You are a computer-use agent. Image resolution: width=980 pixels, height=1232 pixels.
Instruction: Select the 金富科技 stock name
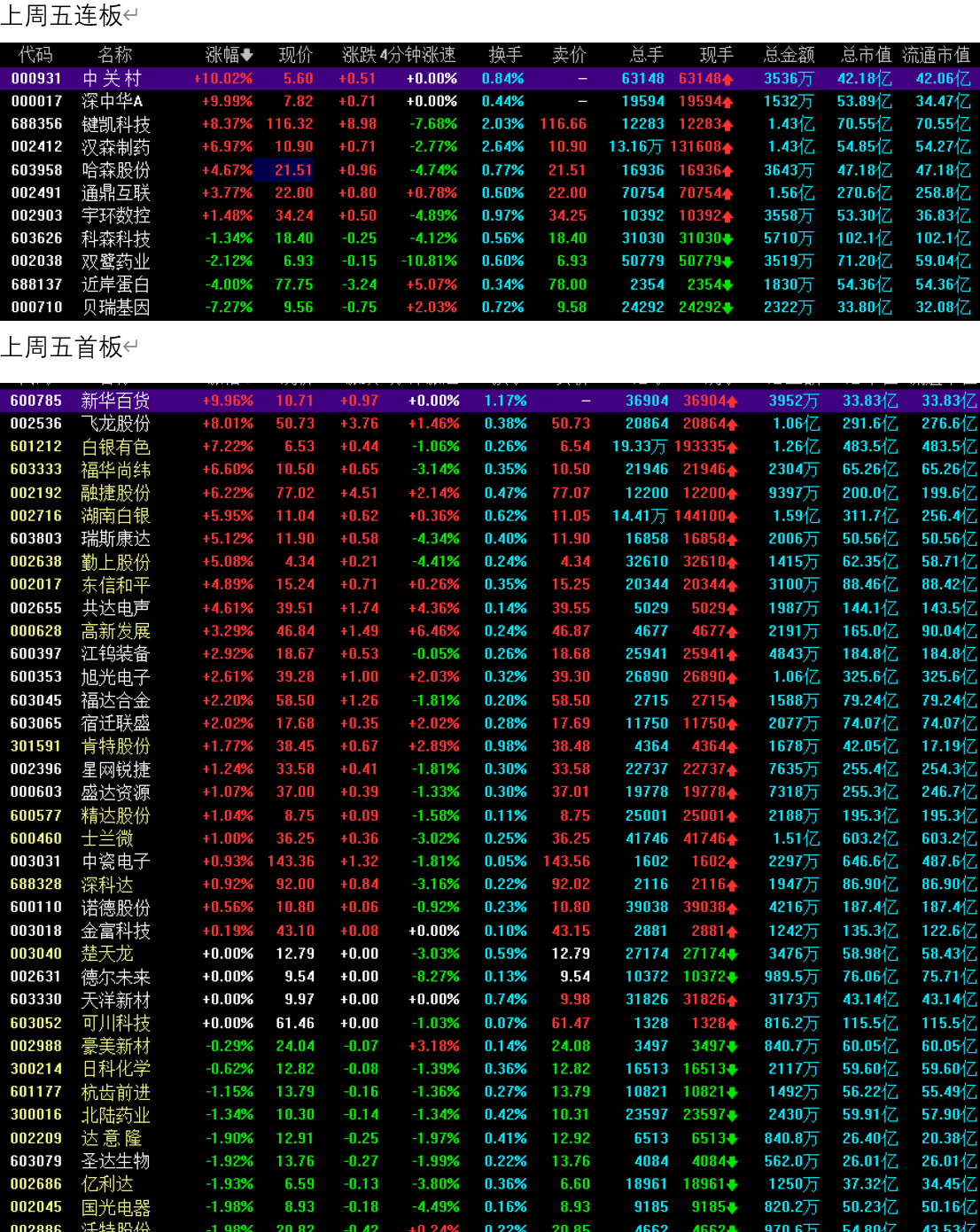pos(116,931)
